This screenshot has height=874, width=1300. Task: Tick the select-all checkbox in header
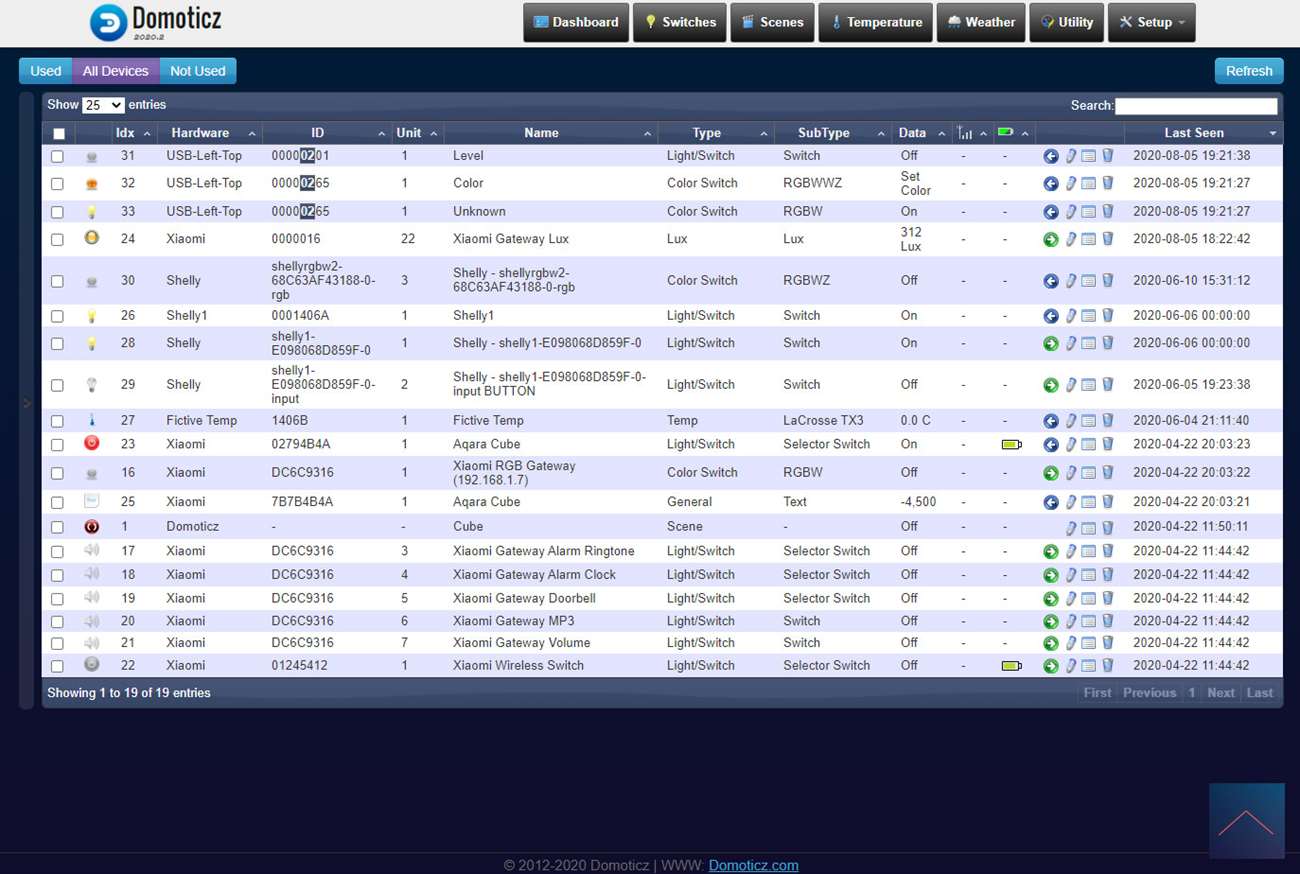pyautogui.click(x=59, y=134)
